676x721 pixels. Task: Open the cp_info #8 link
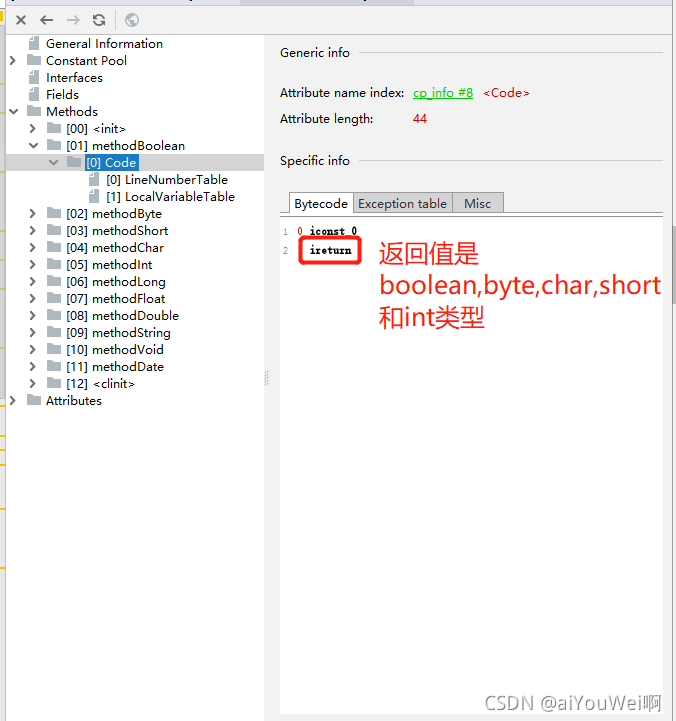[x=443, y=93]
